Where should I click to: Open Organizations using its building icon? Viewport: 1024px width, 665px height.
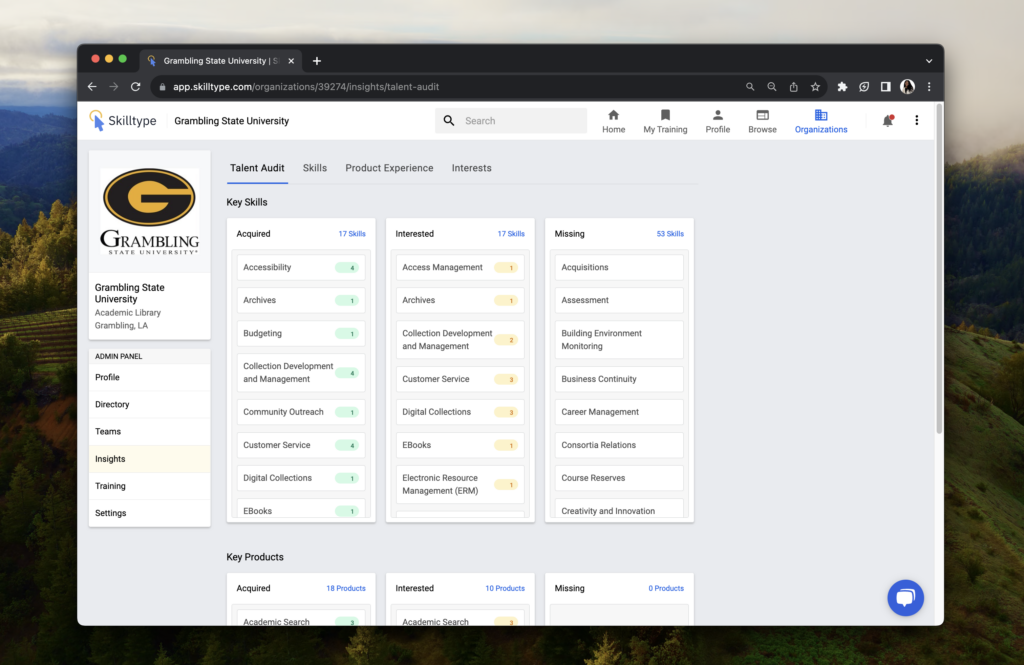(821, 114)
